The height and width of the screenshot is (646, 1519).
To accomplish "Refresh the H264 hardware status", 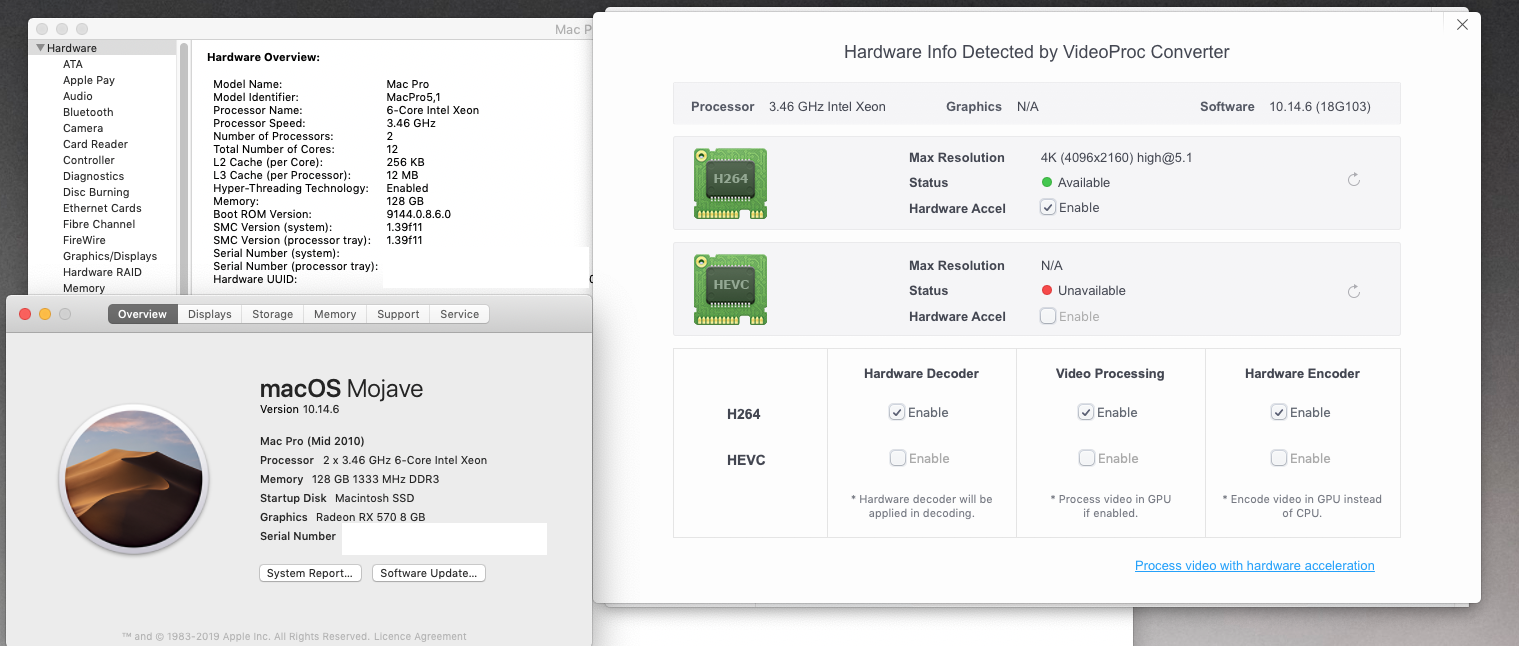I will click(1354, 180).
